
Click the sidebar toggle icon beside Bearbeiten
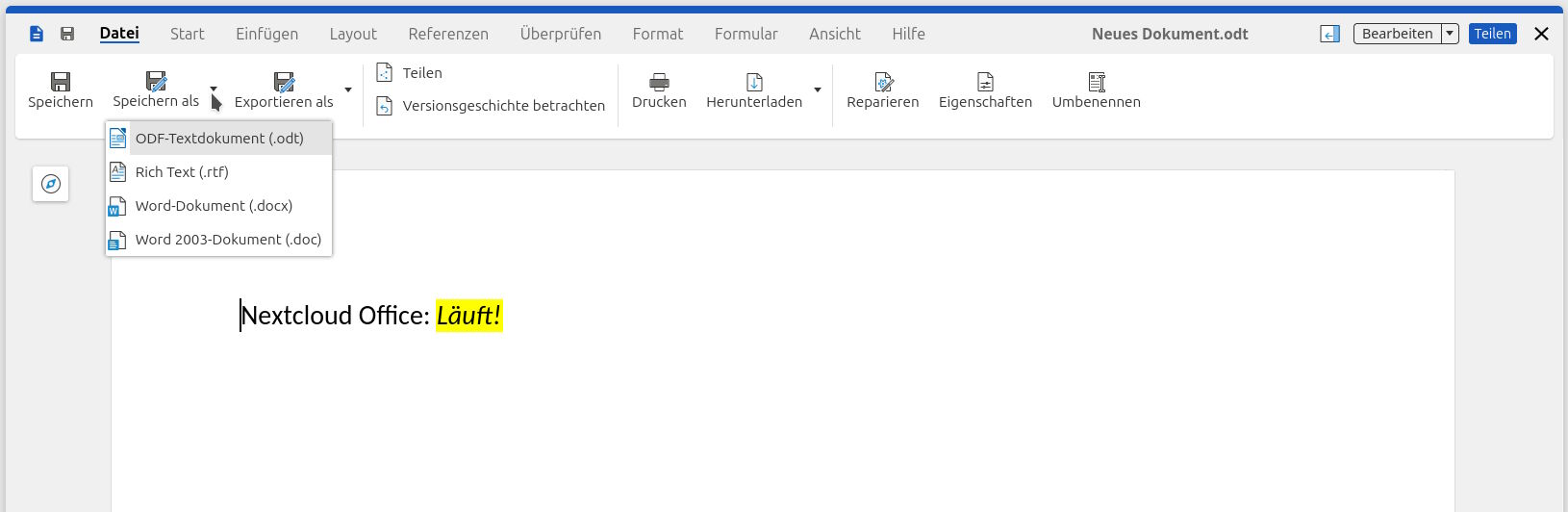1329,34
